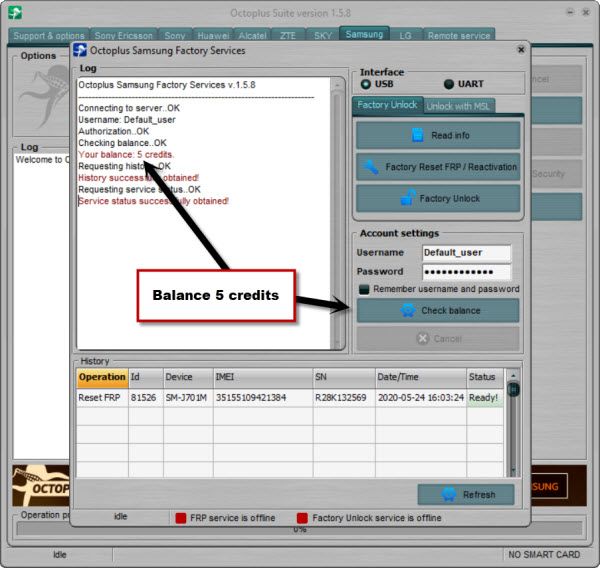Open the Remote service tab

(459, 36)
